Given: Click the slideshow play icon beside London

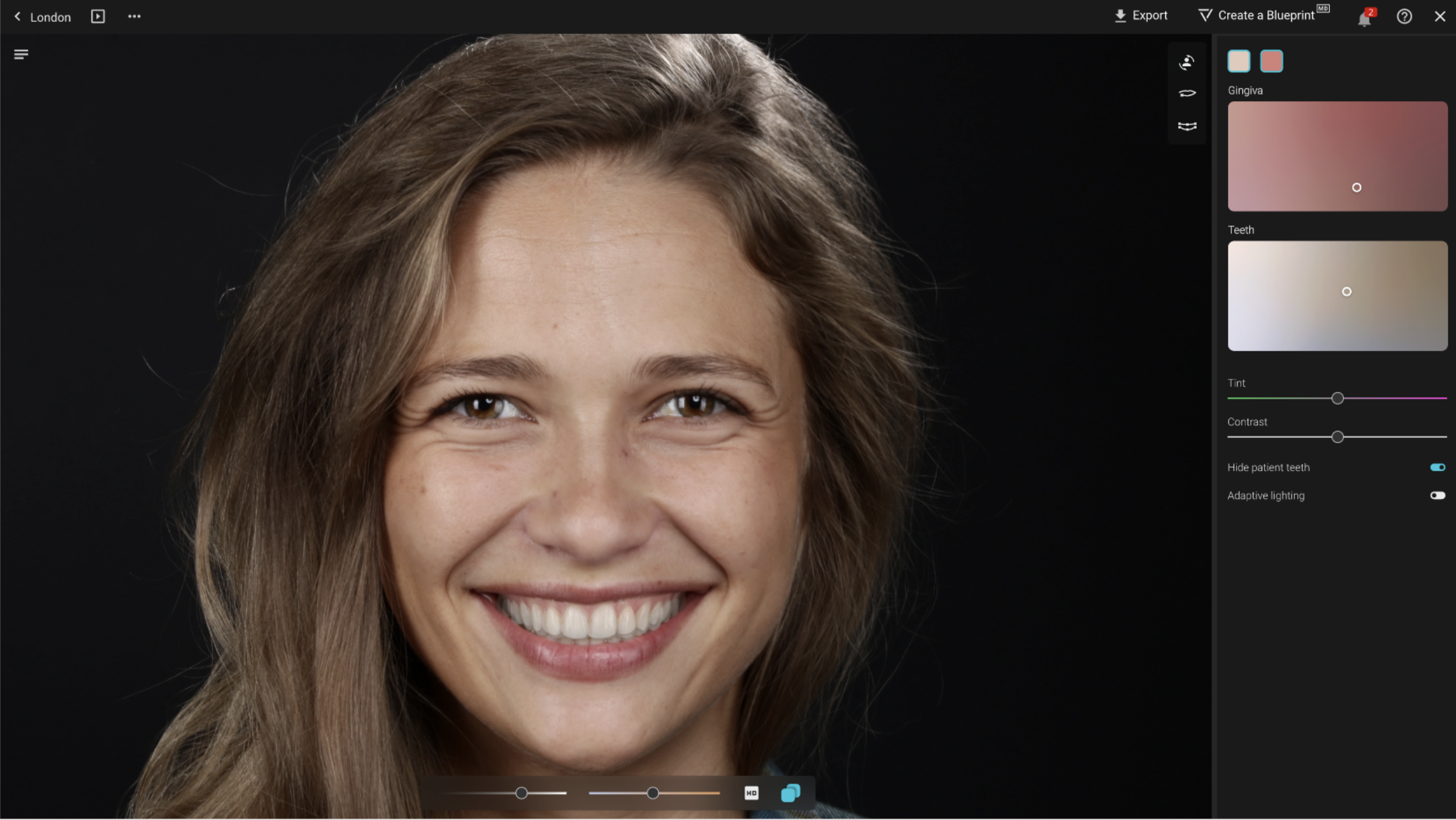Looking at the screenshot, I should 97,16.
